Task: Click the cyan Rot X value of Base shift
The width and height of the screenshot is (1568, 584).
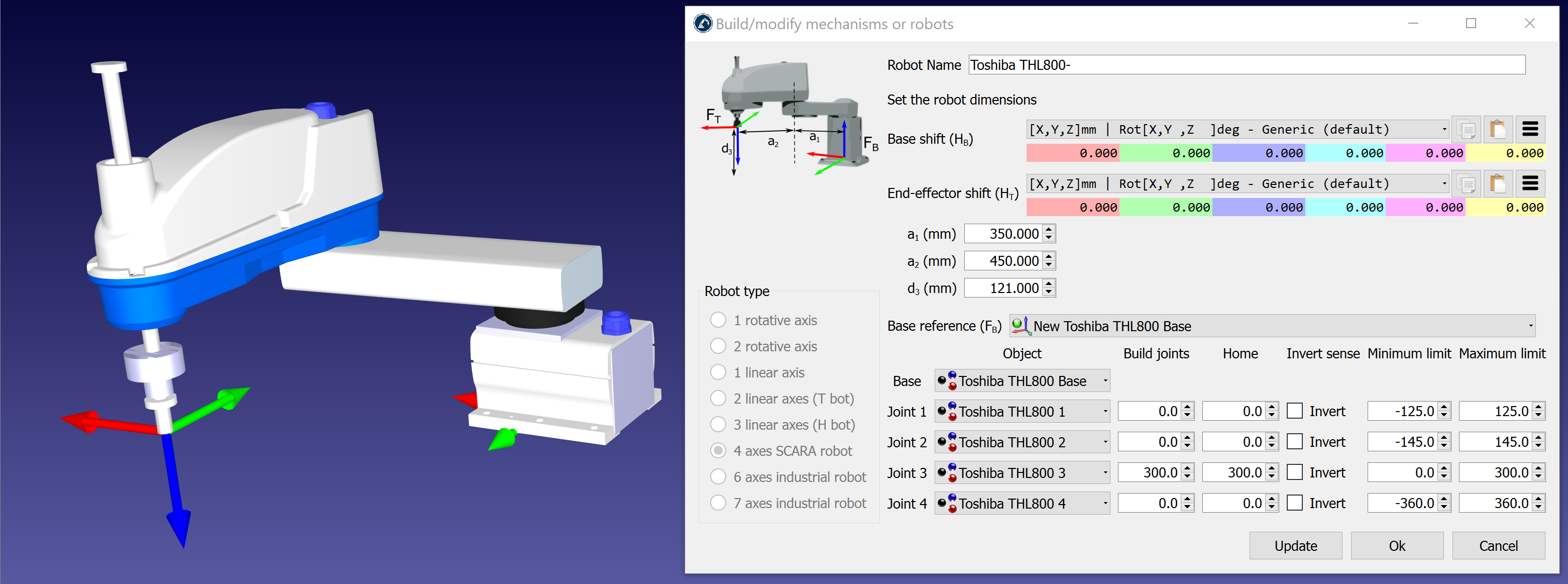Action: point(1345,153)
